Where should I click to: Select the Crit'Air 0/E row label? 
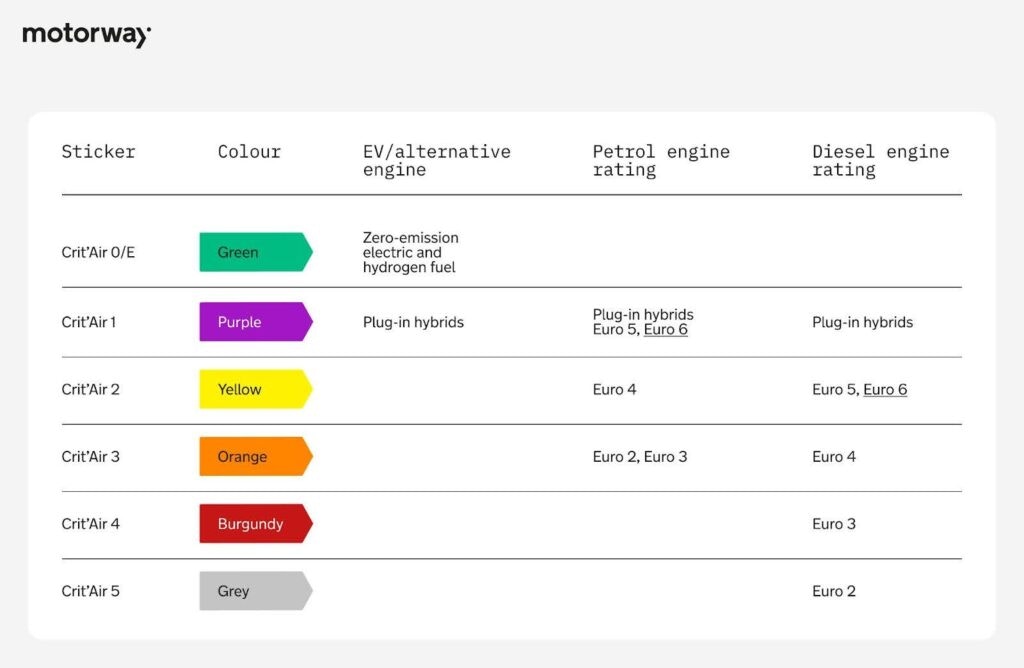point(98,253)
